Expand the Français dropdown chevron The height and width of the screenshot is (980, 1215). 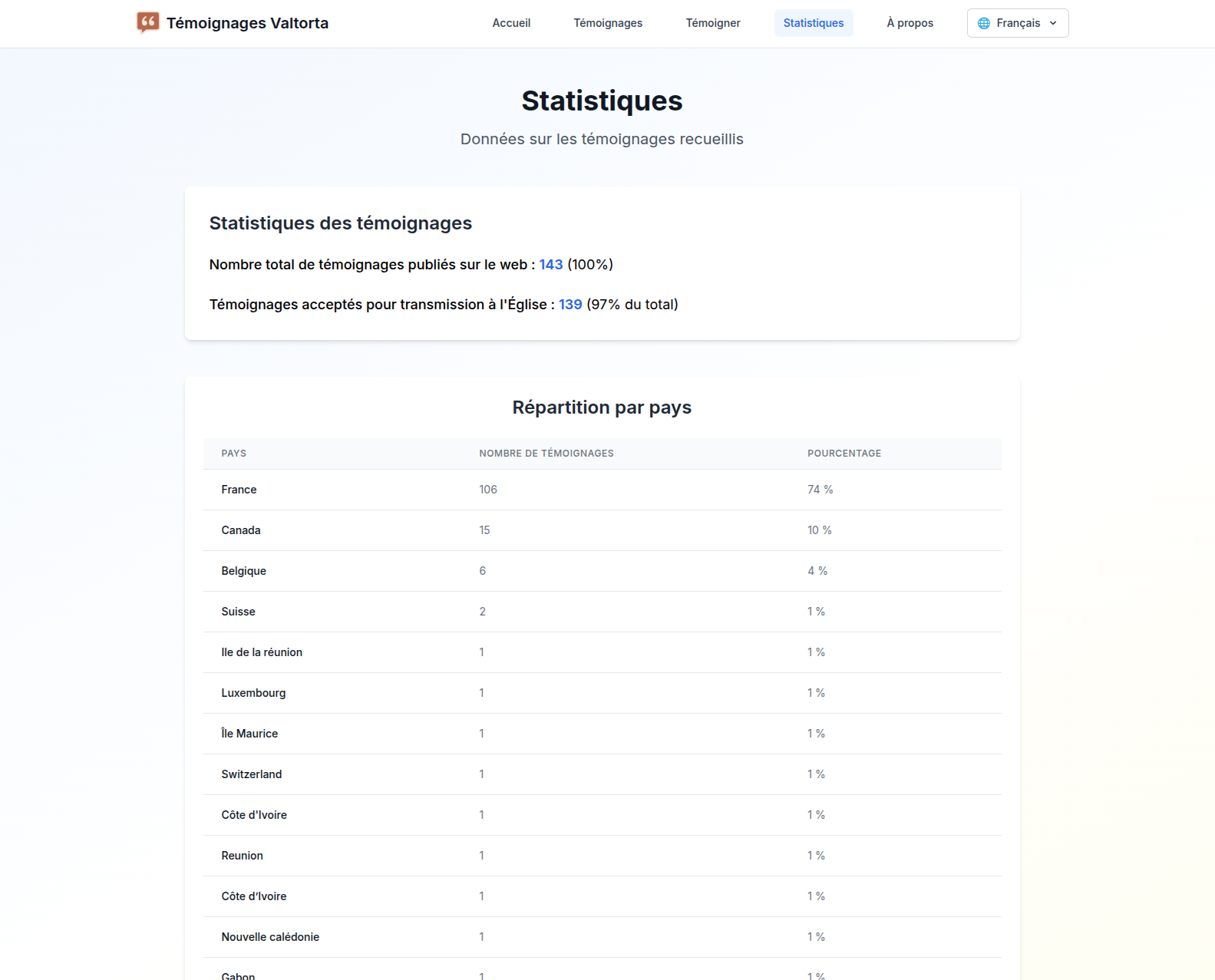(1053, 23)
